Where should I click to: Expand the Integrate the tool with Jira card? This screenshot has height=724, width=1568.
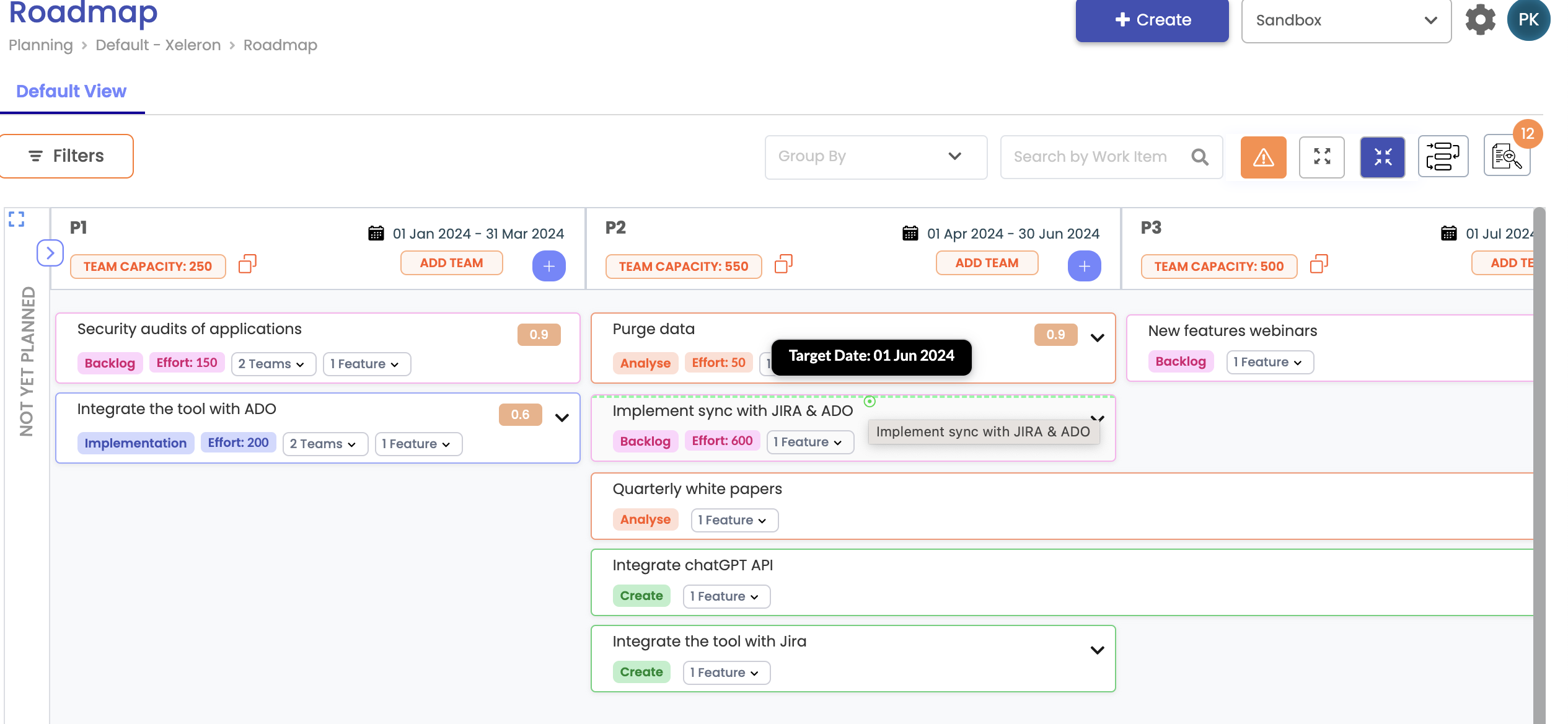tap(1097, 650)
